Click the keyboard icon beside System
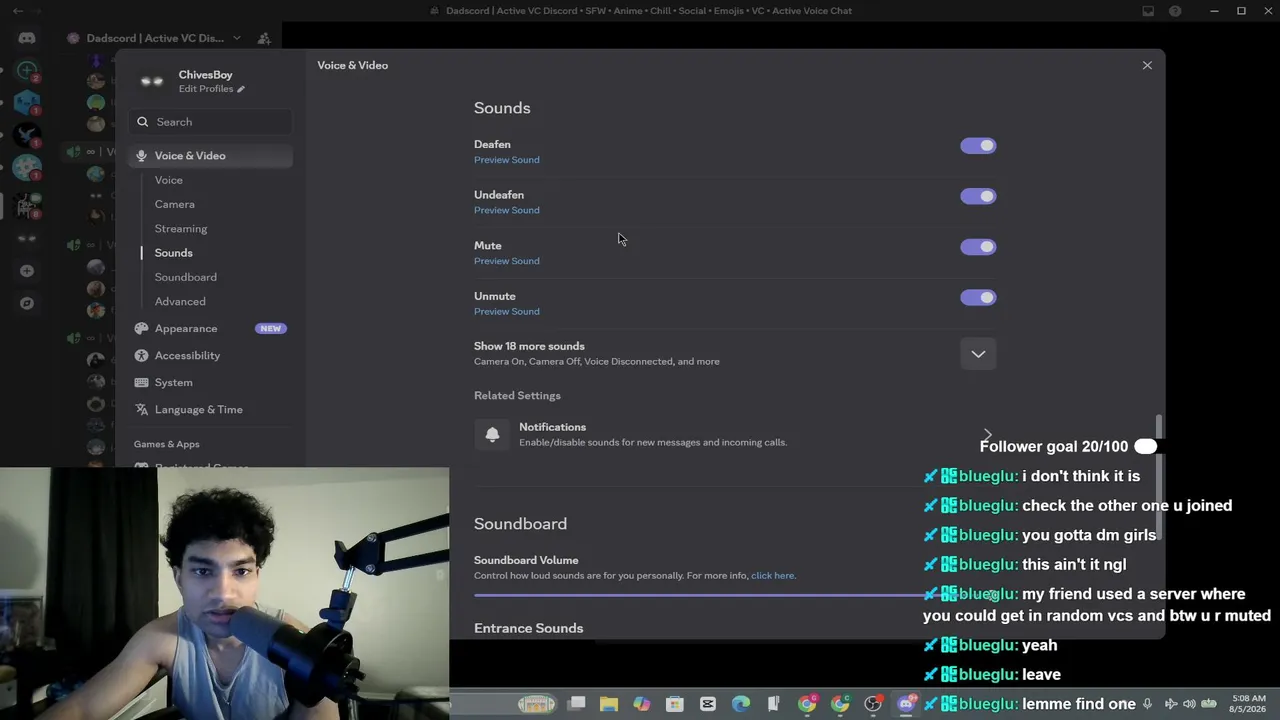Screen dimensions: 1280x720 click(x=141, y=383)
